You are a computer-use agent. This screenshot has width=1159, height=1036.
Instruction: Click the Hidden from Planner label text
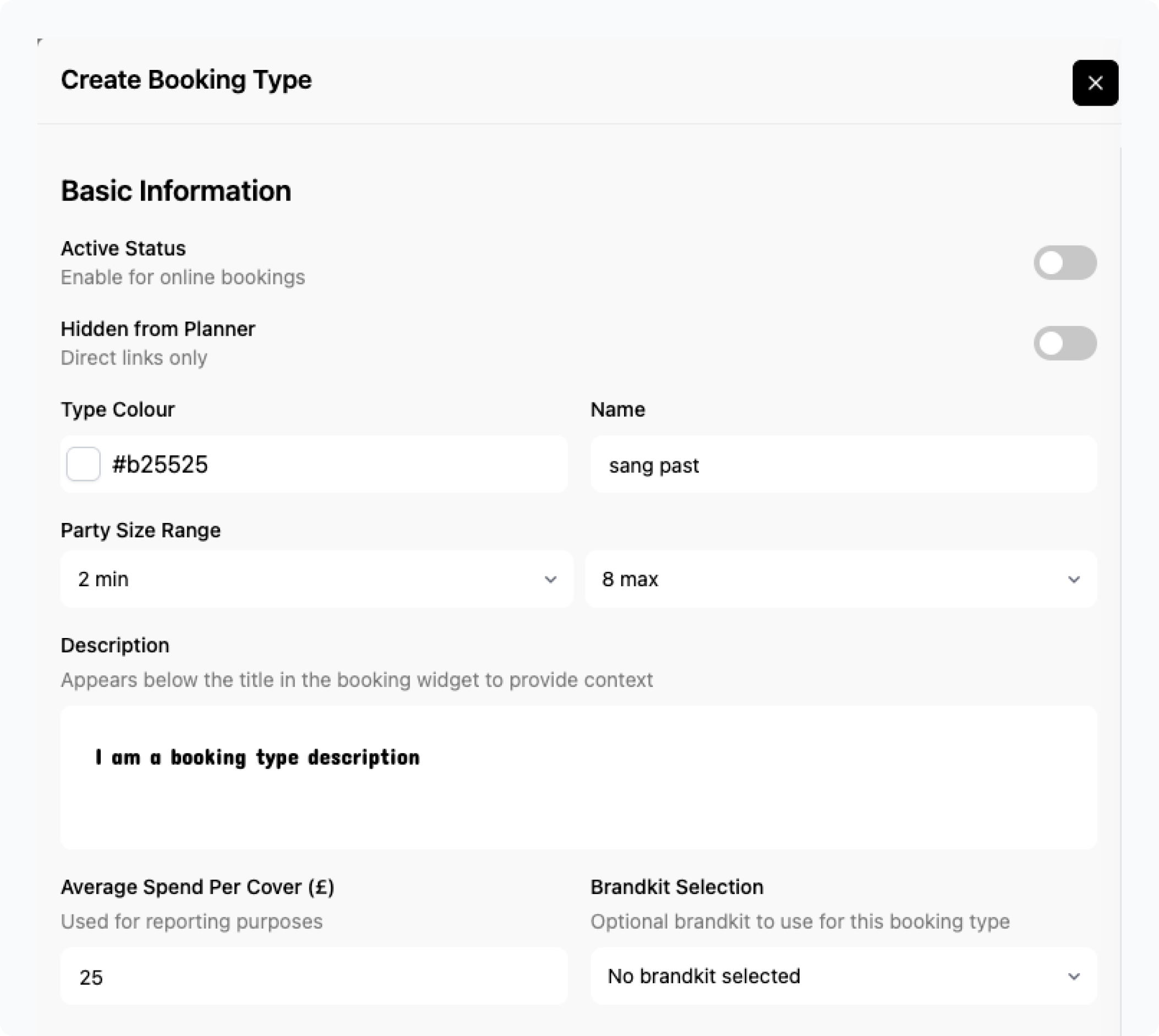click(x=158, y=329)
